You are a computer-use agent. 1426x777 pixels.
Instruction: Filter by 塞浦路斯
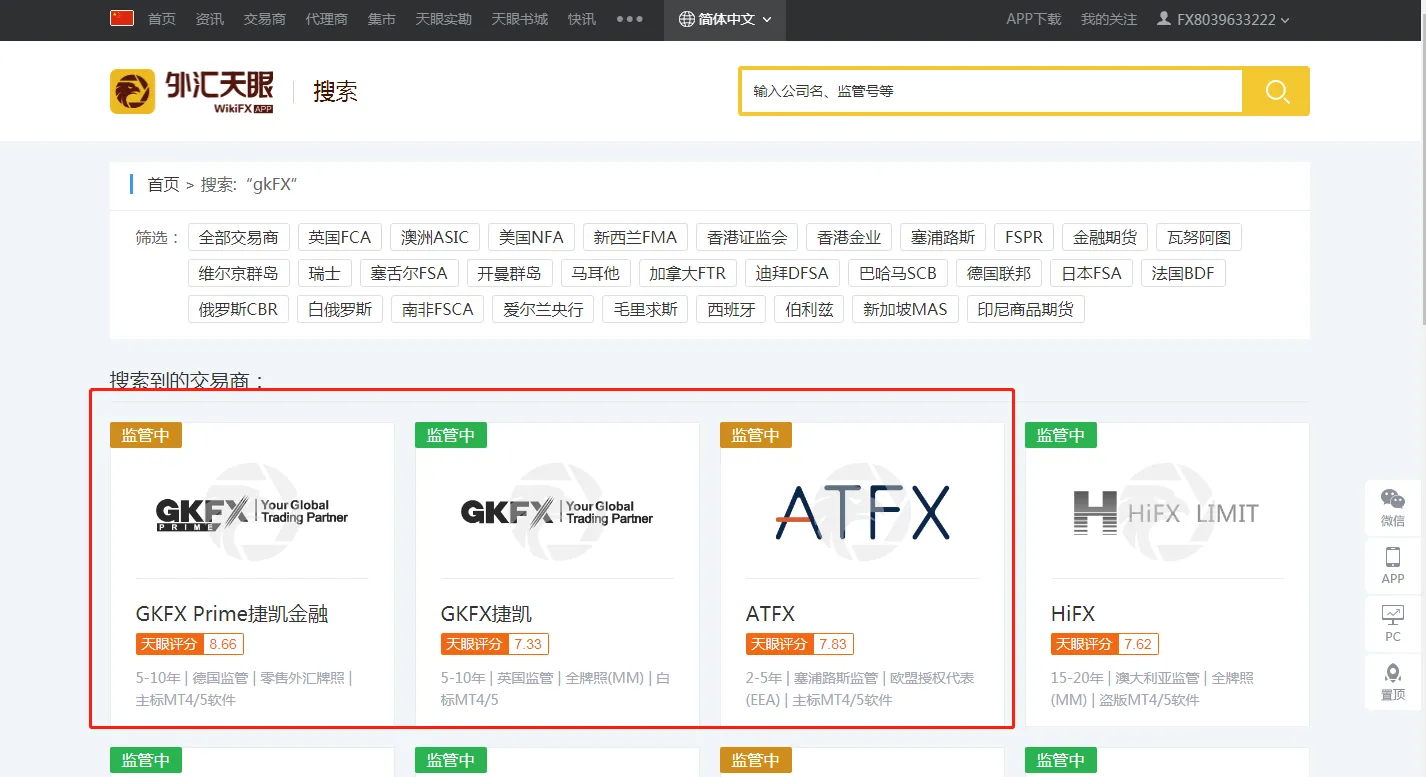coord(943,237)
